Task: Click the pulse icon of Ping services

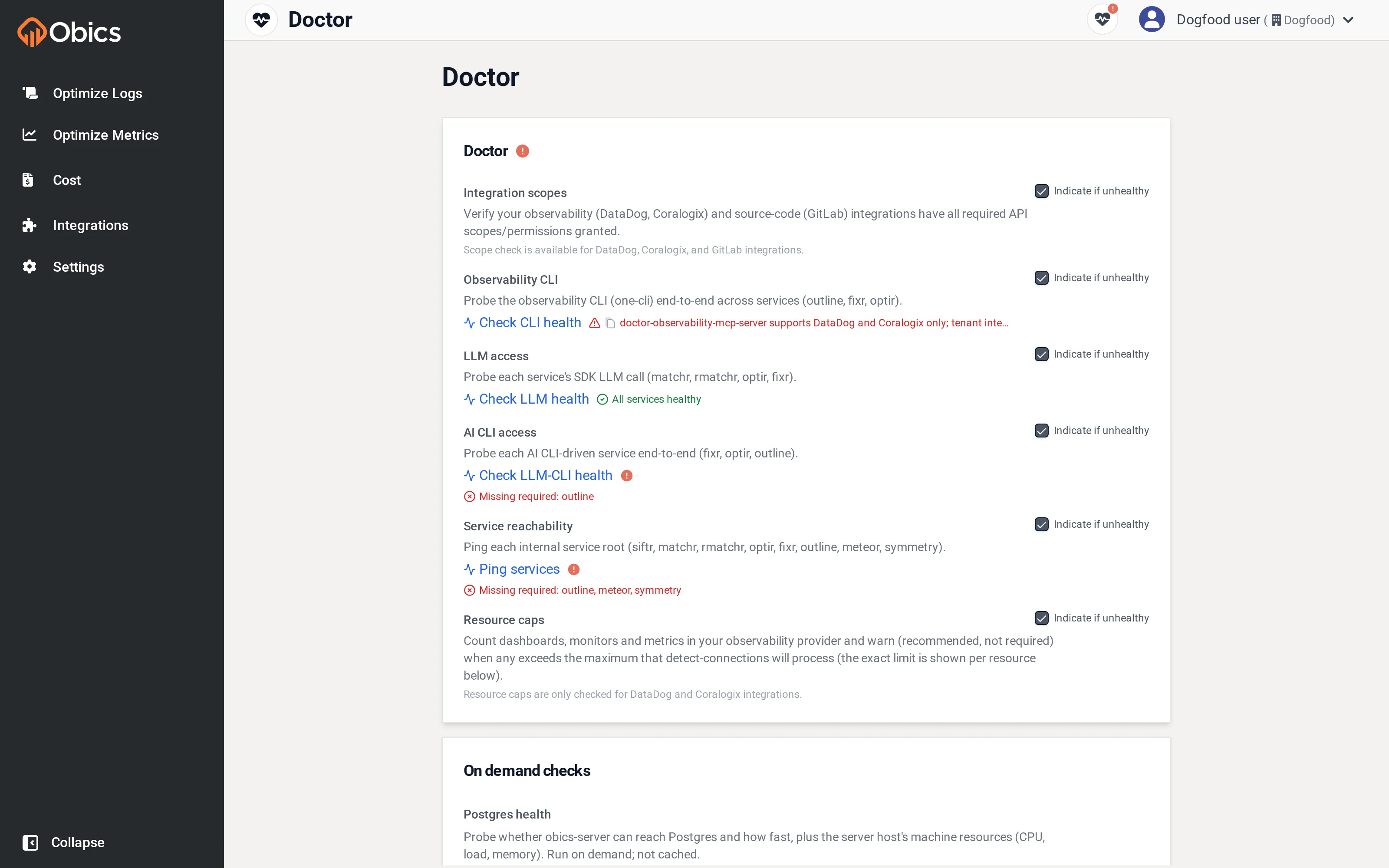Action: [470, 569]
